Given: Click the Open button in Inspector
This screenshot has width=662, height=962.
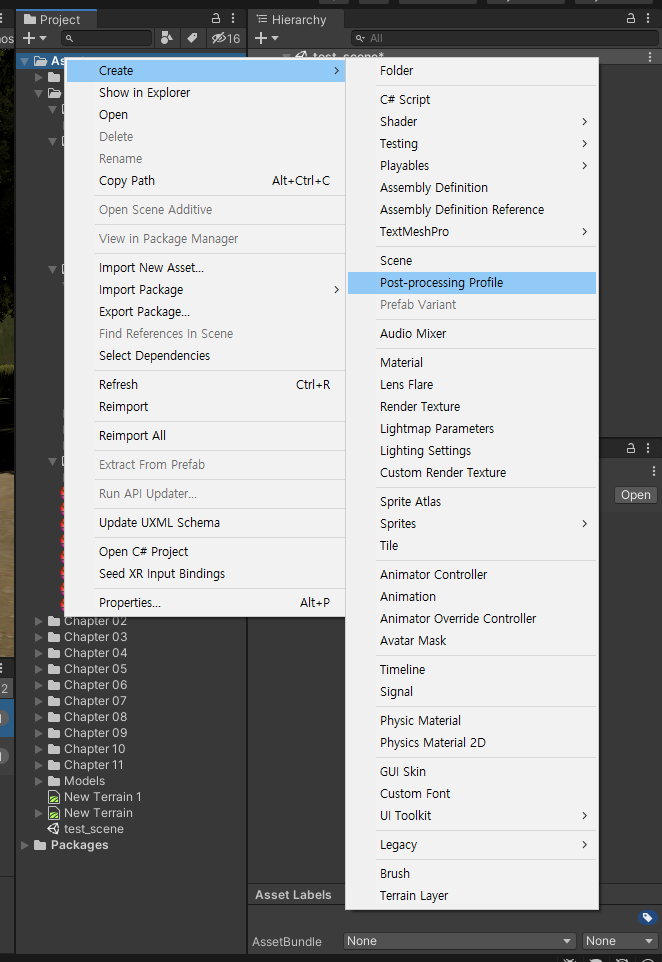Looking at the screenshot, I should [x=636, y=494].
